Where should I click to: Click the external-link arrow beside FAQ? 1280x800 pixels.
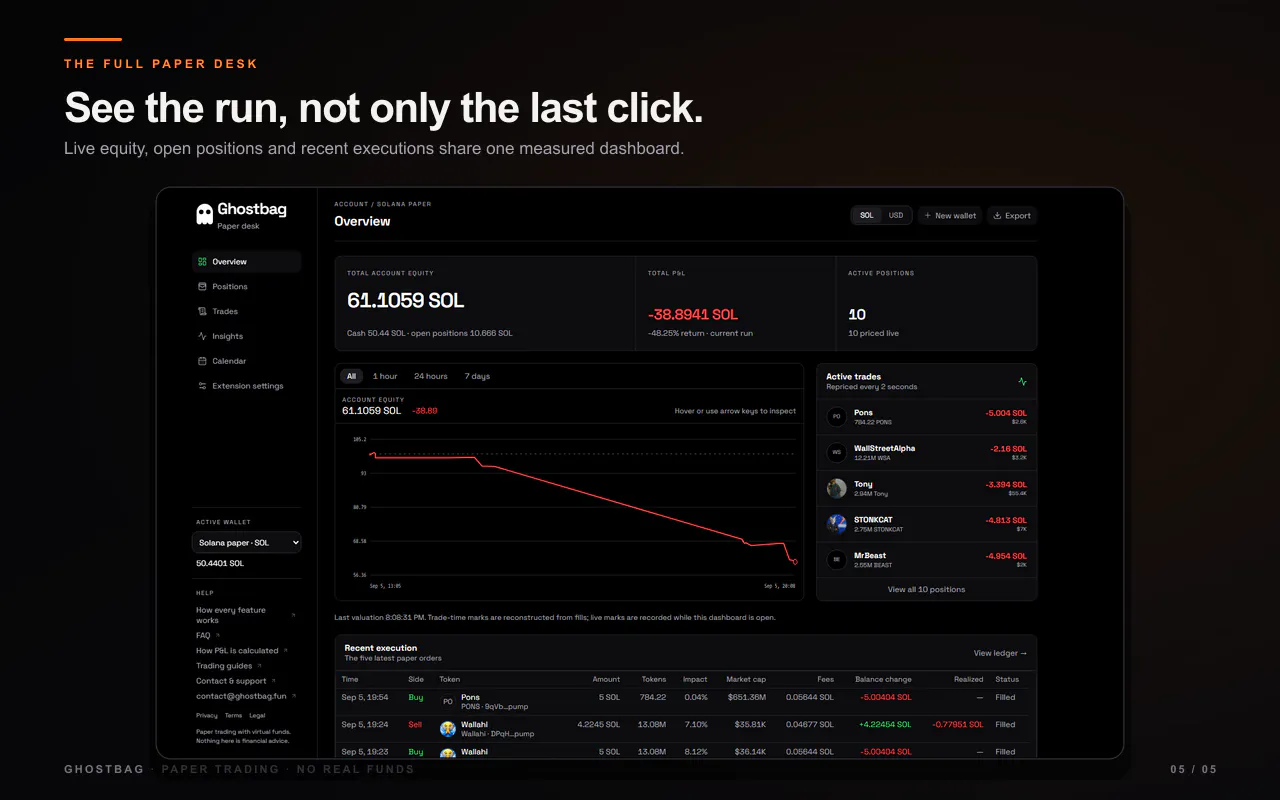point(218,636)
